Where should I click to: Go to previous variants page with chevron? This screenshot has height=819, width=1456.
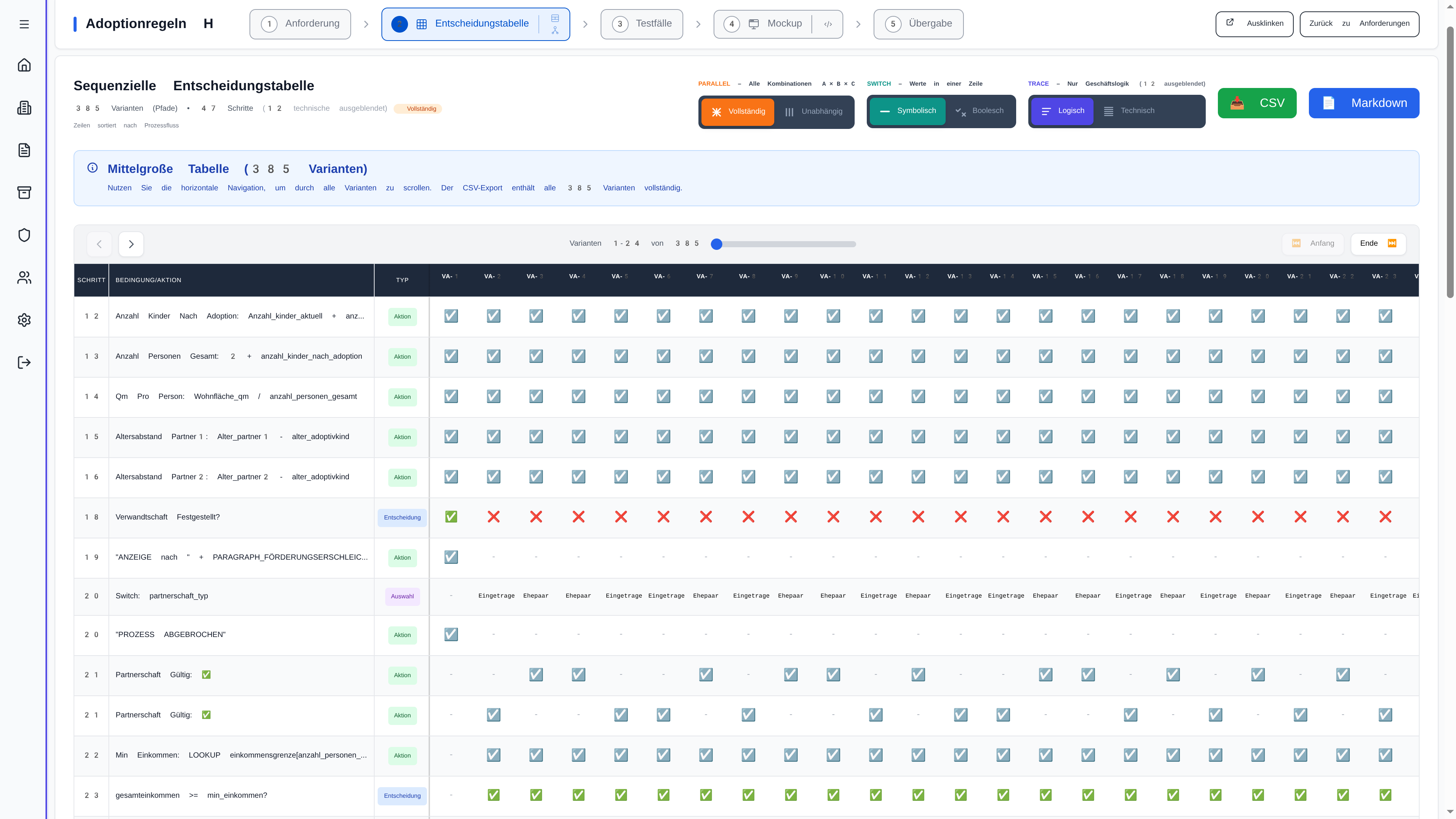[99, 244]
